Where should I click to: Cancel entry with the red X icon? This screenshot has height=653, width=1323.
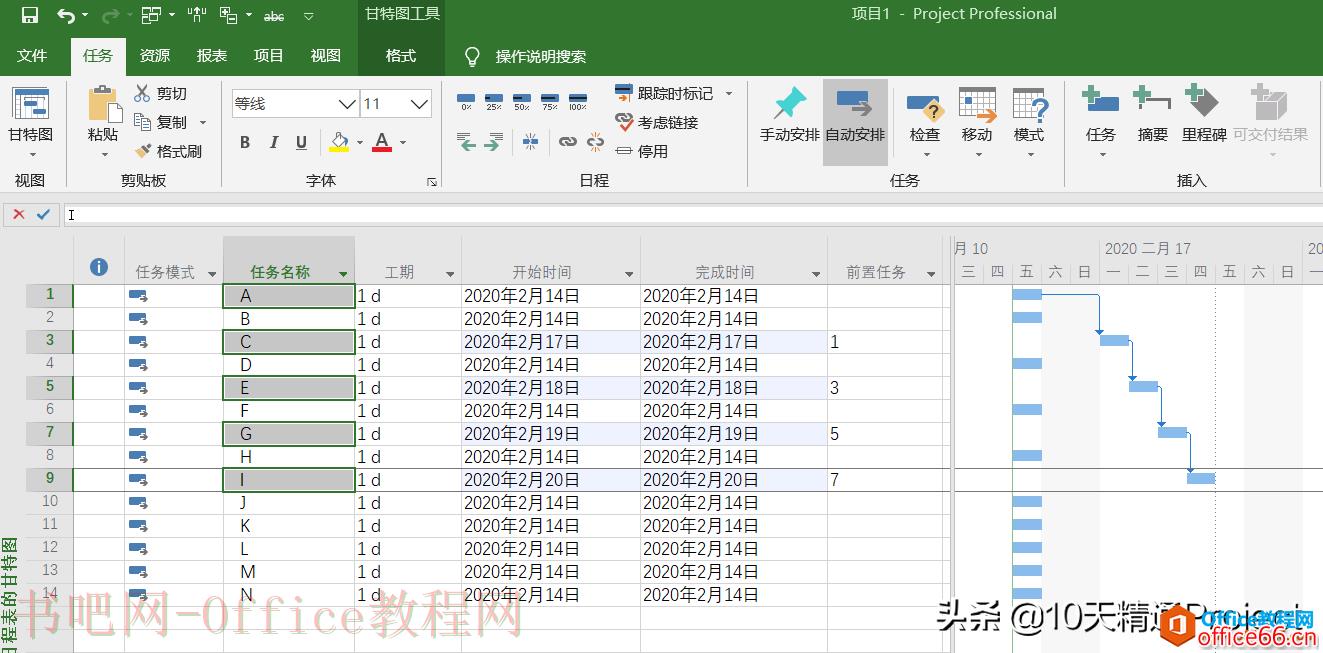point(19,214)
